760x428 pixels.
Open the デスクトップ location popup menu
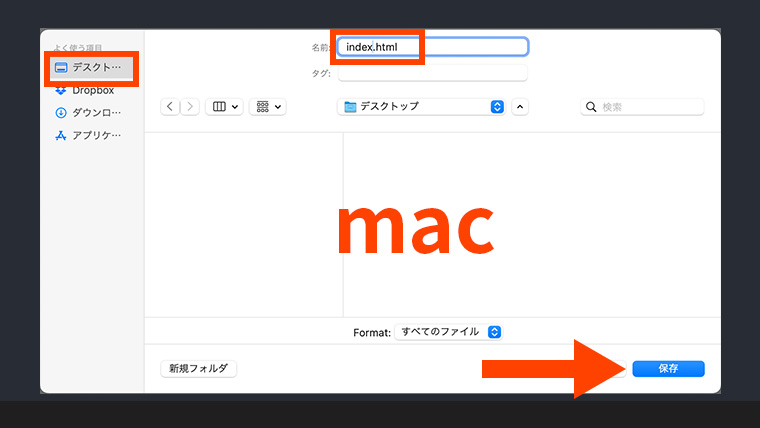[423, 106]
